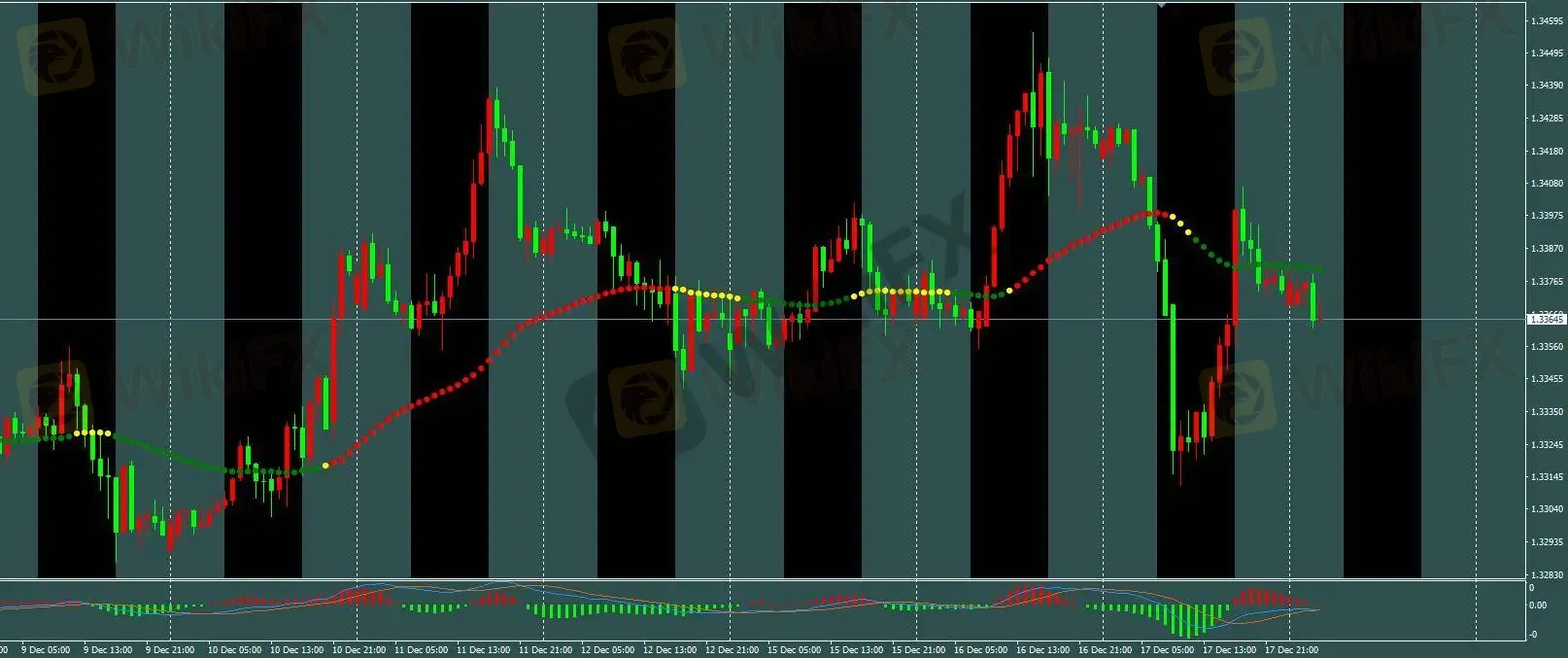Select the 17 Dec 21:00 time label

tap(1292, 649)
